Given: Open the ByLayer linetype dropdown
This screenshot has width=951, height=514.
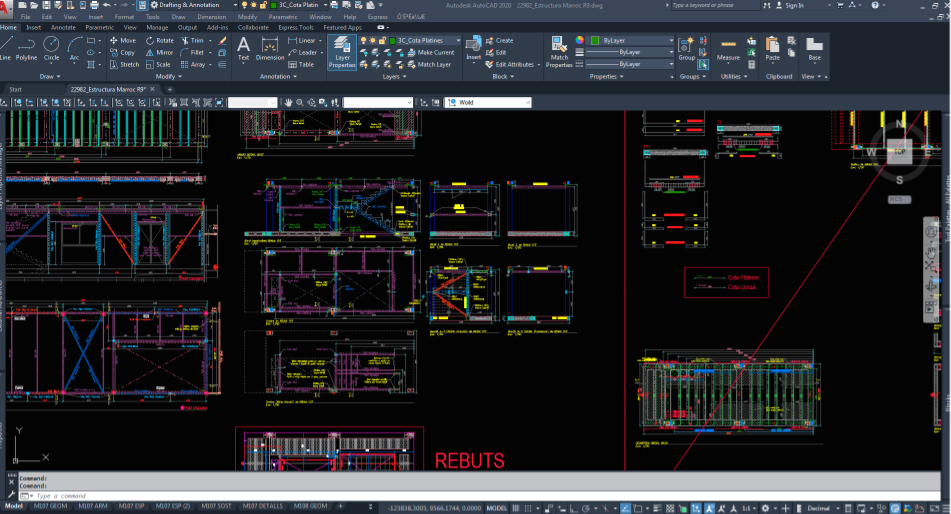Looking at the screenshot, I should pos(630,64).
